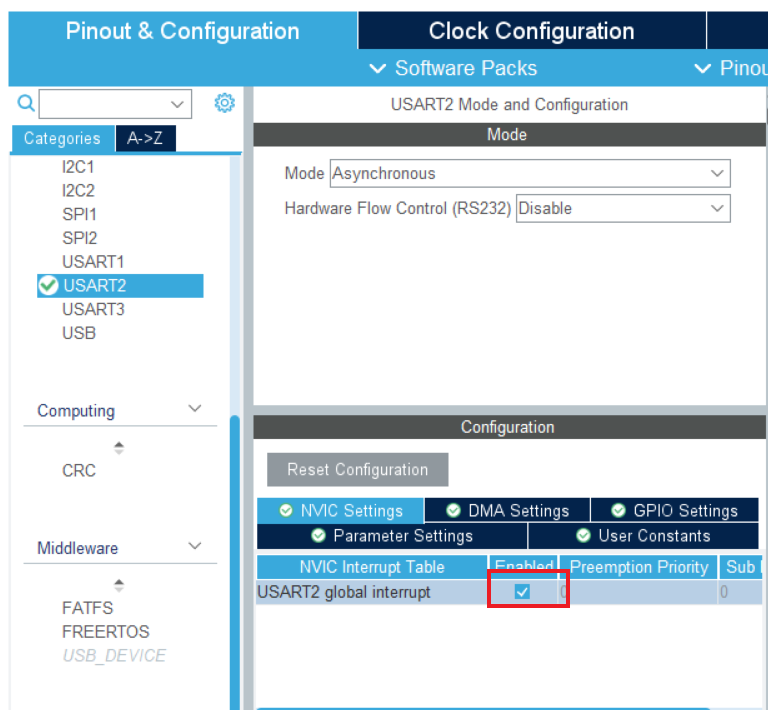Select CRC under Computing
Viewport: 768px width, 710px height.
click(x=79, y=471)
